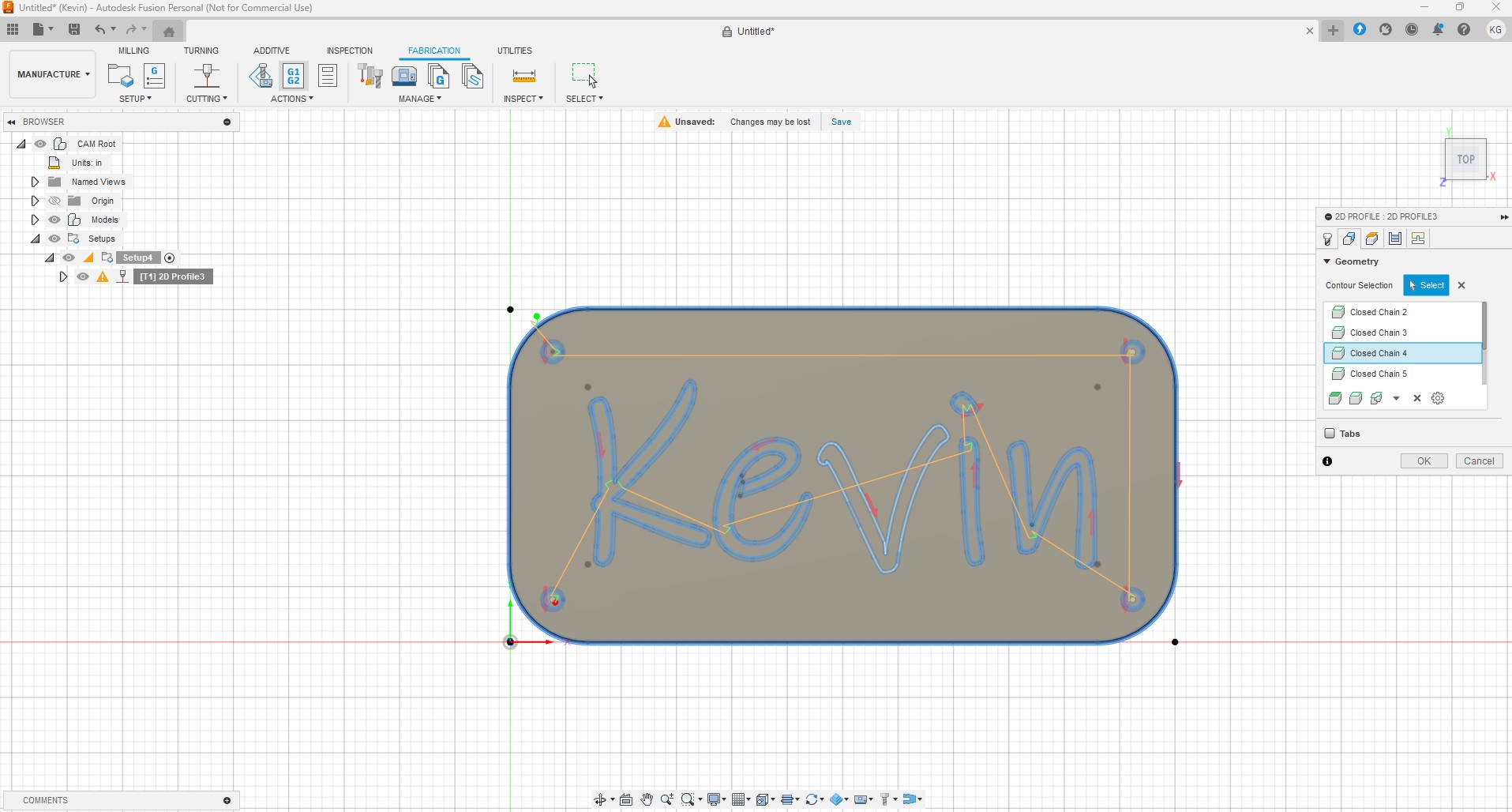Create a New Setup from ribbon
The width and height of the screenshot is (1512, 812).
point(120,75)
